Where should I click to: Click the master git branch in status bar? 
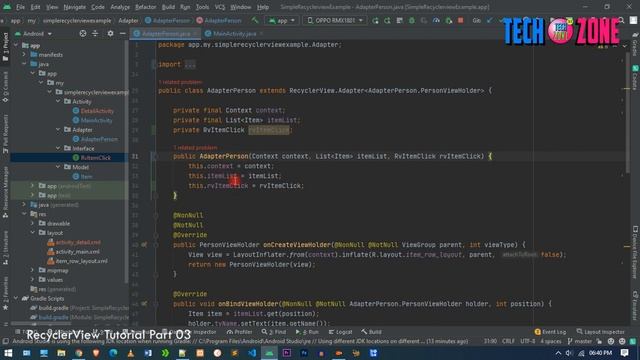pyautogui.click(x=580, y=341)
